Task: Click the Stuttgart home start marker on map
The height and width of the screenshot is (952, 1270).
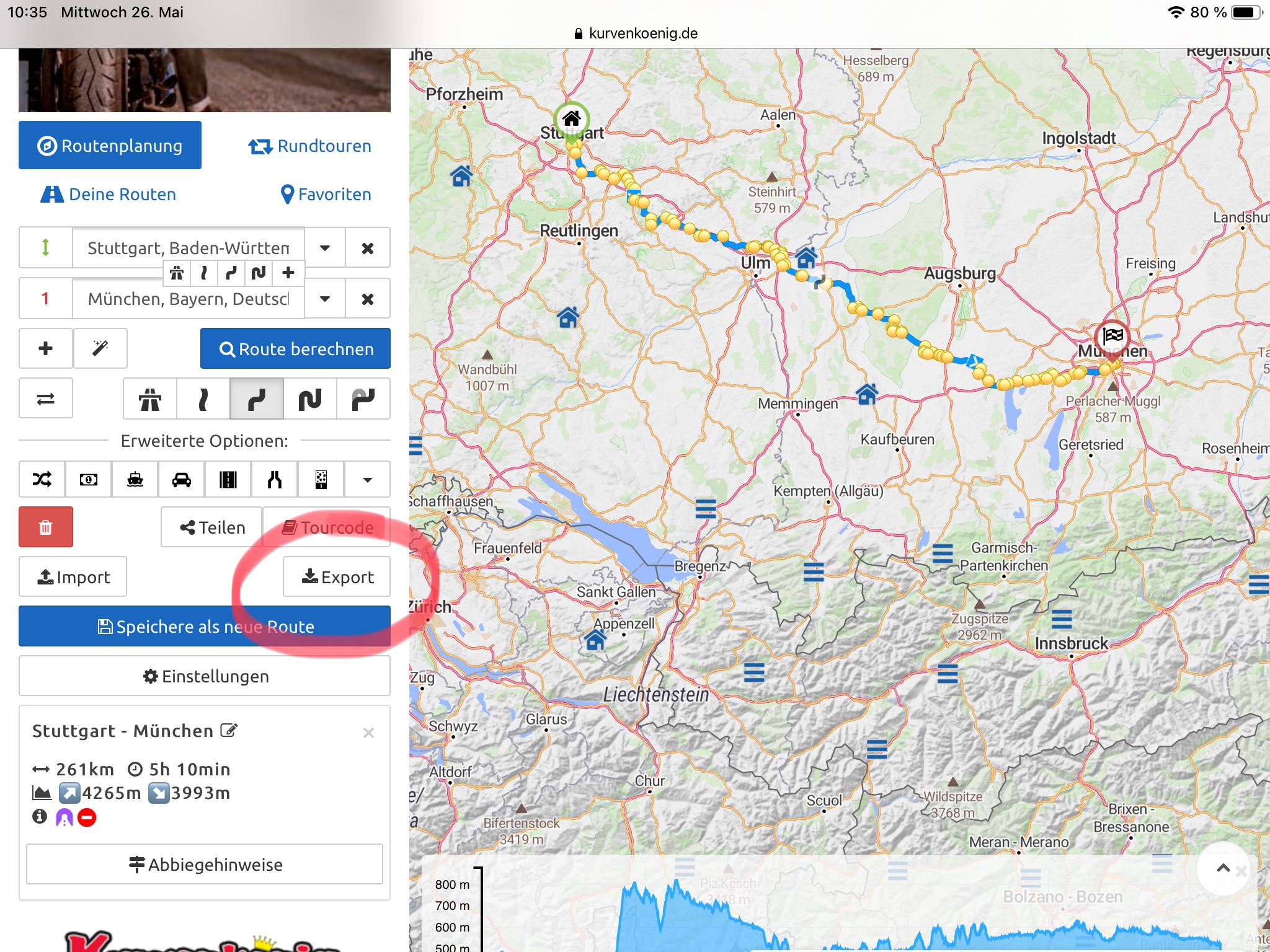Action: coord(571,118)
